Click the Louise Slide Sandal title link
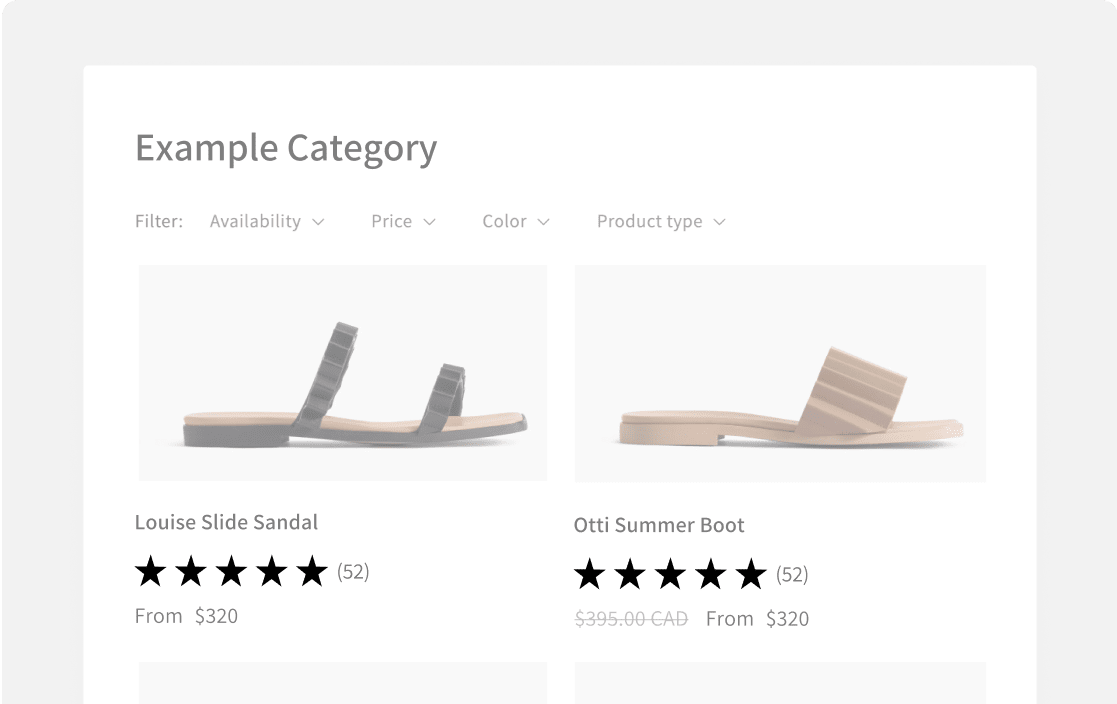Screen dimensions: 1117x704 (227, 522)
